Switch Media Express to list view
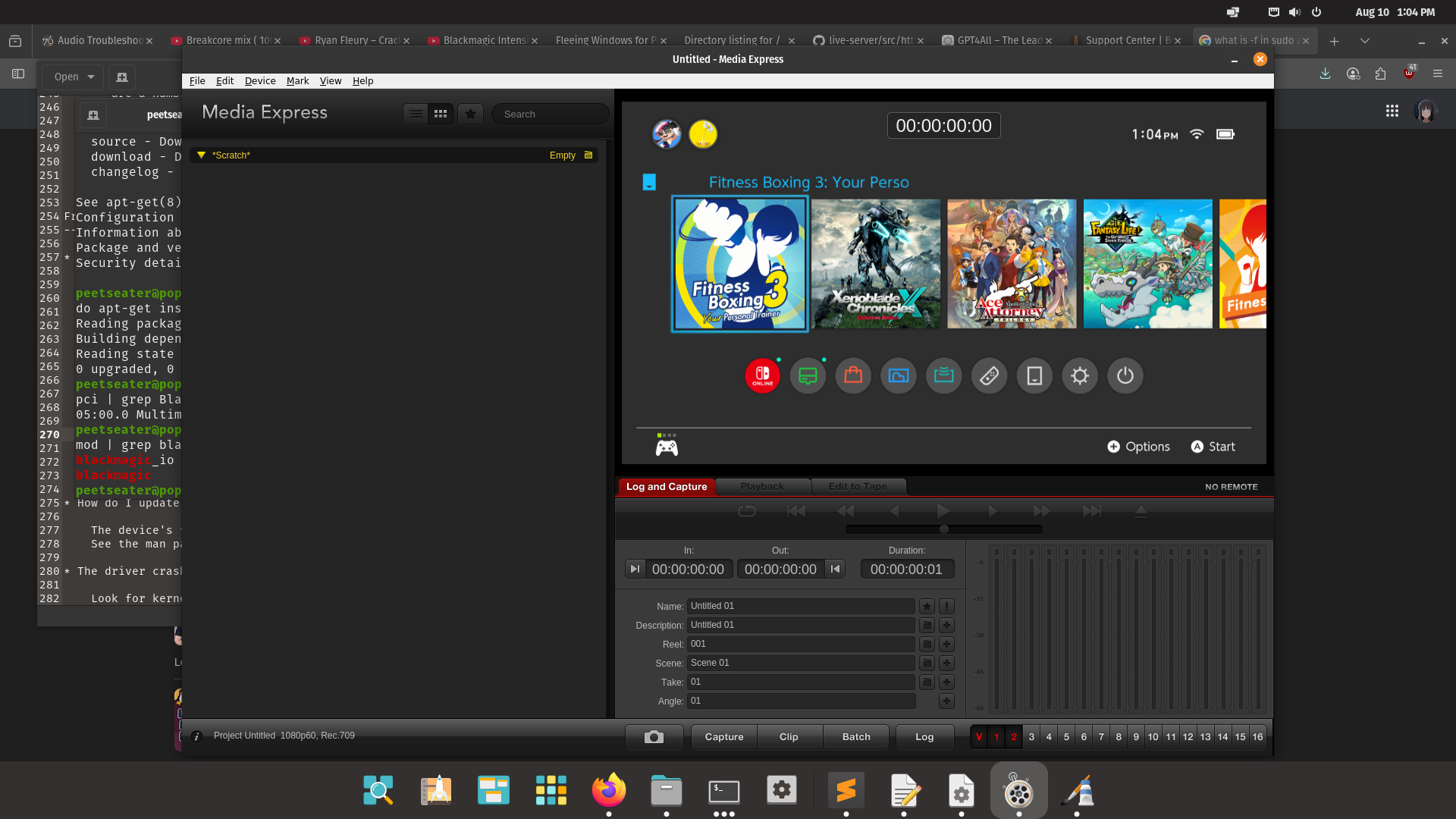The image size is (1456, 819). click(x=416, y=114)
